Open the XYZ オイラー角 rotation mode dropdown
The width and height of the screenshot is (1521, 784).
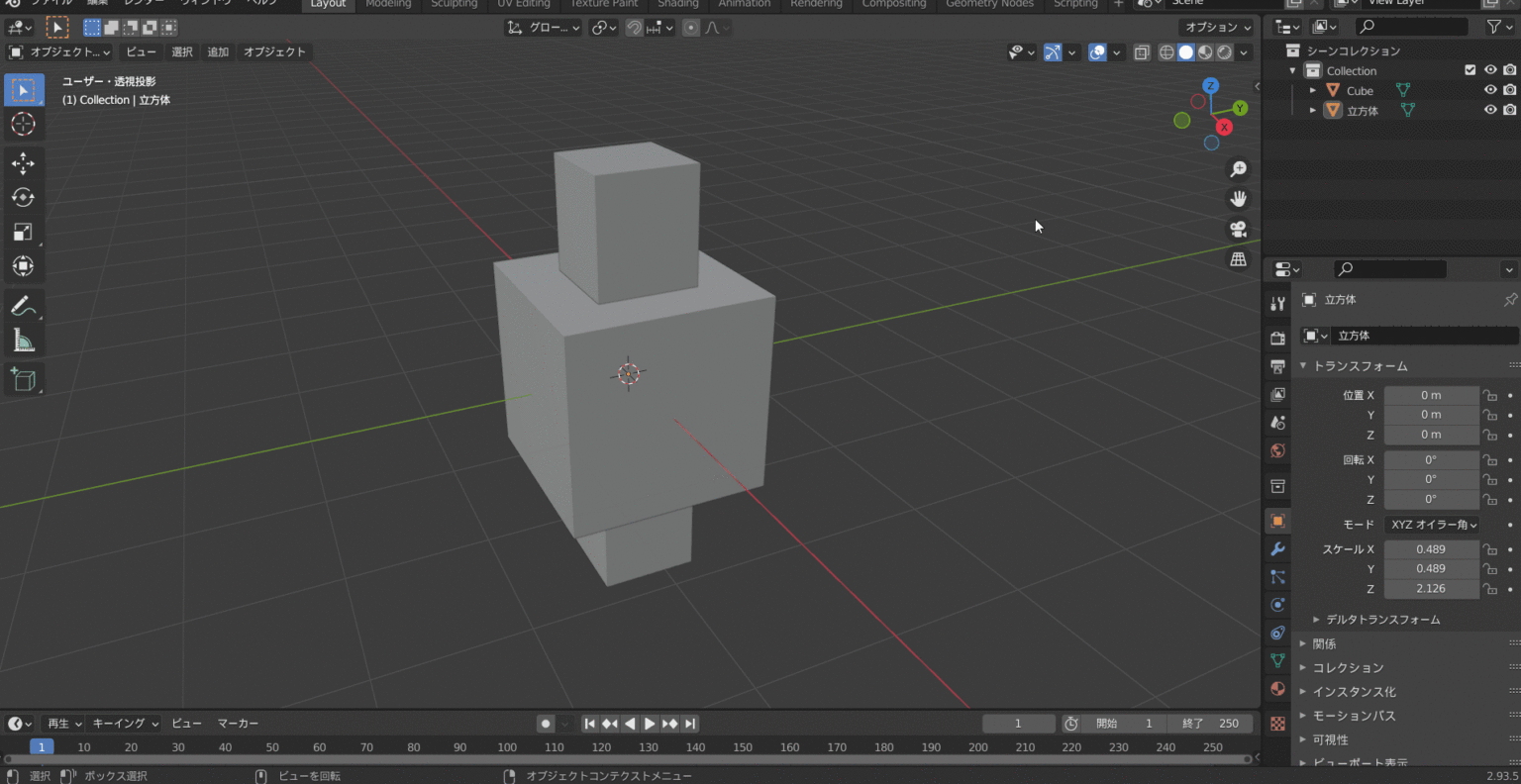1432,525
